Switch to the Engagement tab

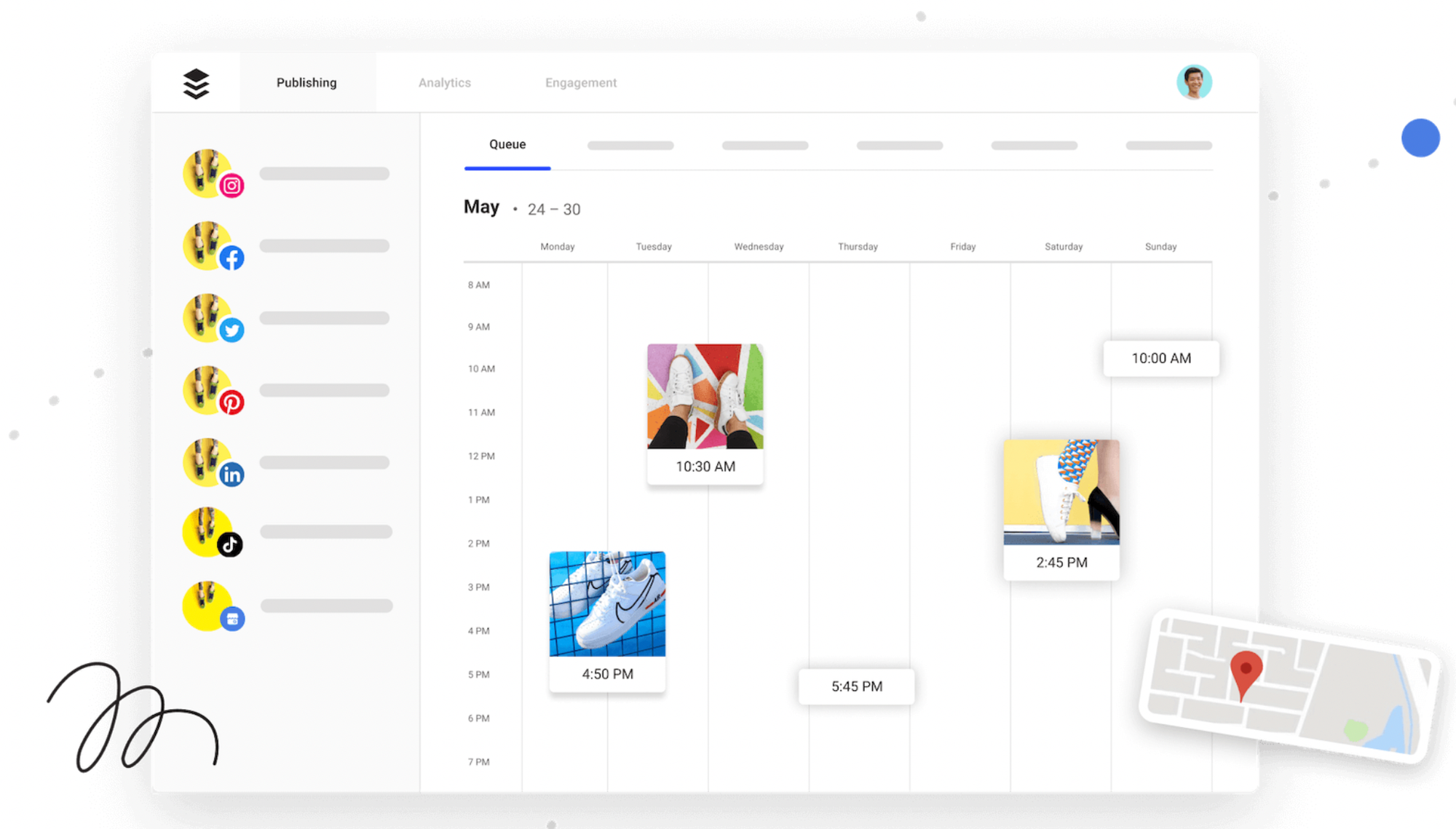pos(581,83)
